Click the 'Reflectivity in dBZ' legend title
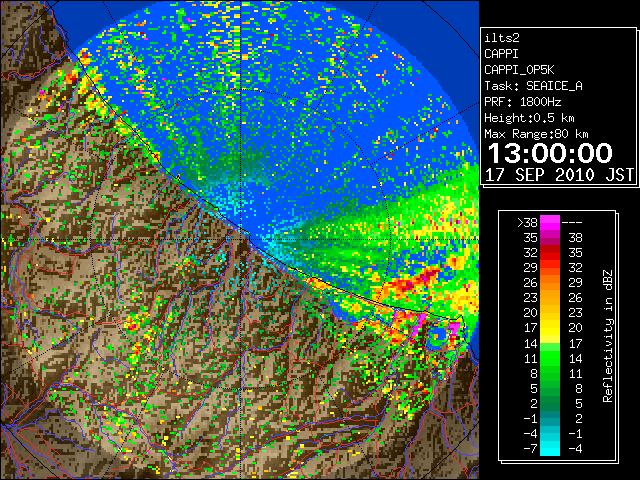Viewport: 640px width, 480px height. coord(607,336)
